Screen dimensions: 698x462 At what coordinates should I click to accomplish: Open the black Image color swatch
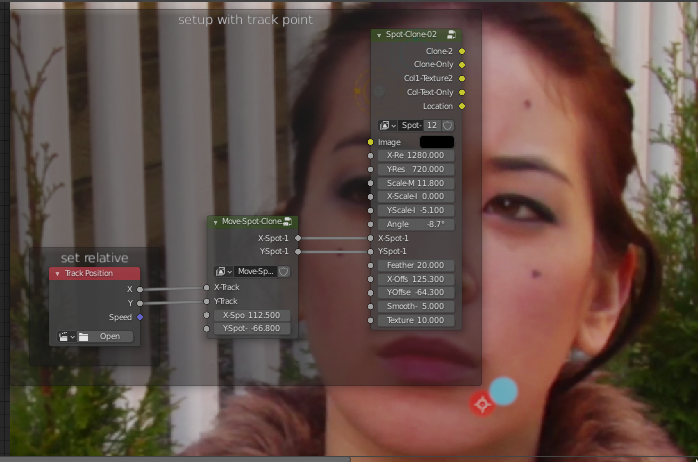437,142
